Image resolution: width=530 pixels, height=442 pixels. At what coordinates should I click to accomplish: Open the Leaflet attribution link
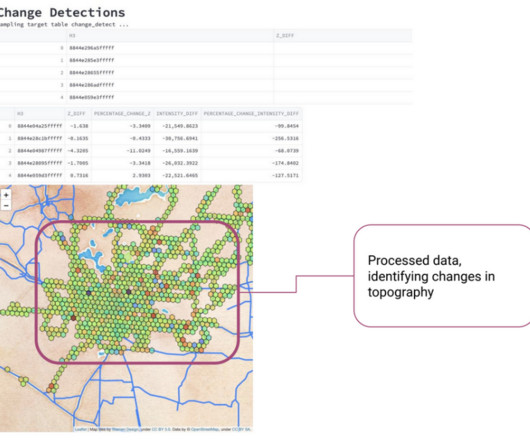[80, 429]
